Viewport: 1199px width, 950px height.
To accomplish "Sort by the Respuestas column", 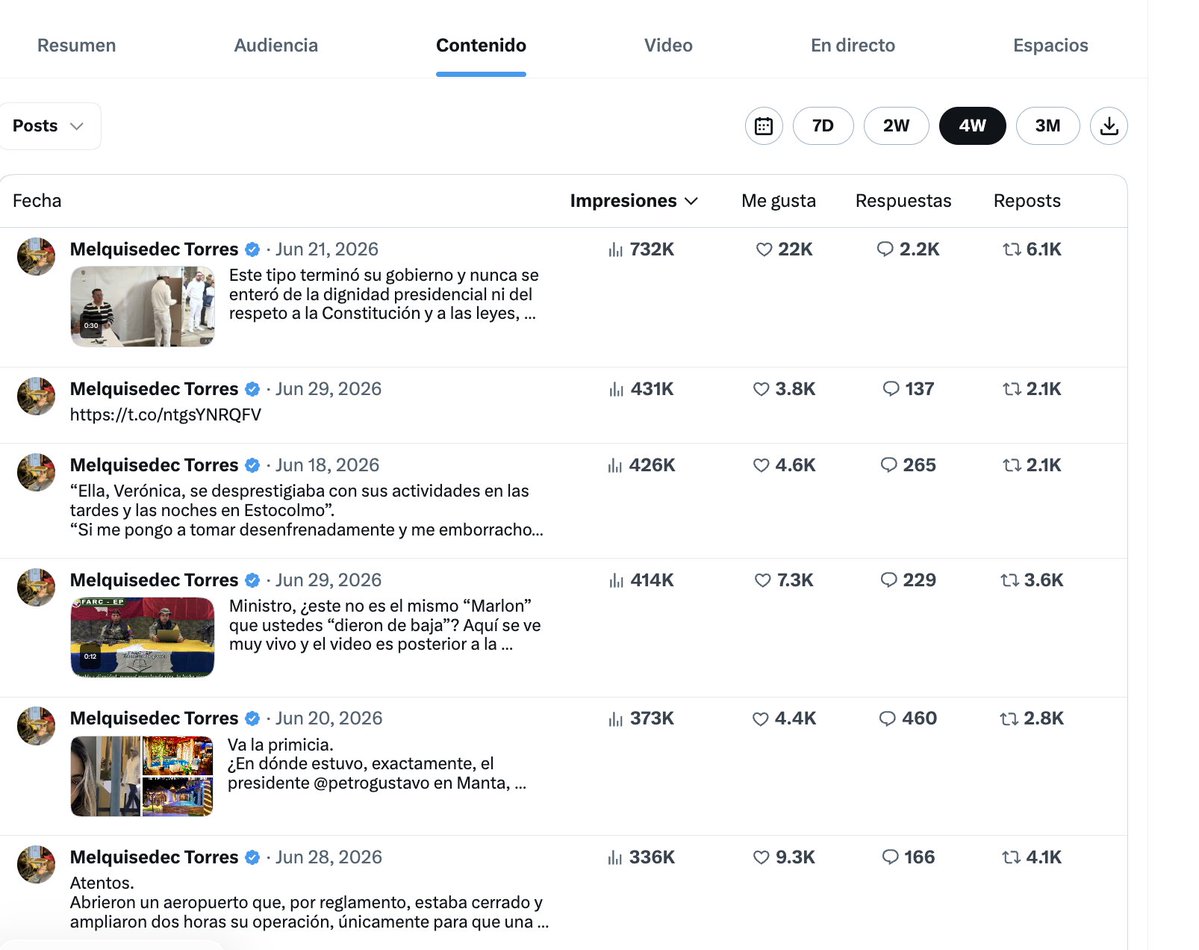I will pyautogui.click(x=903, y=201).
